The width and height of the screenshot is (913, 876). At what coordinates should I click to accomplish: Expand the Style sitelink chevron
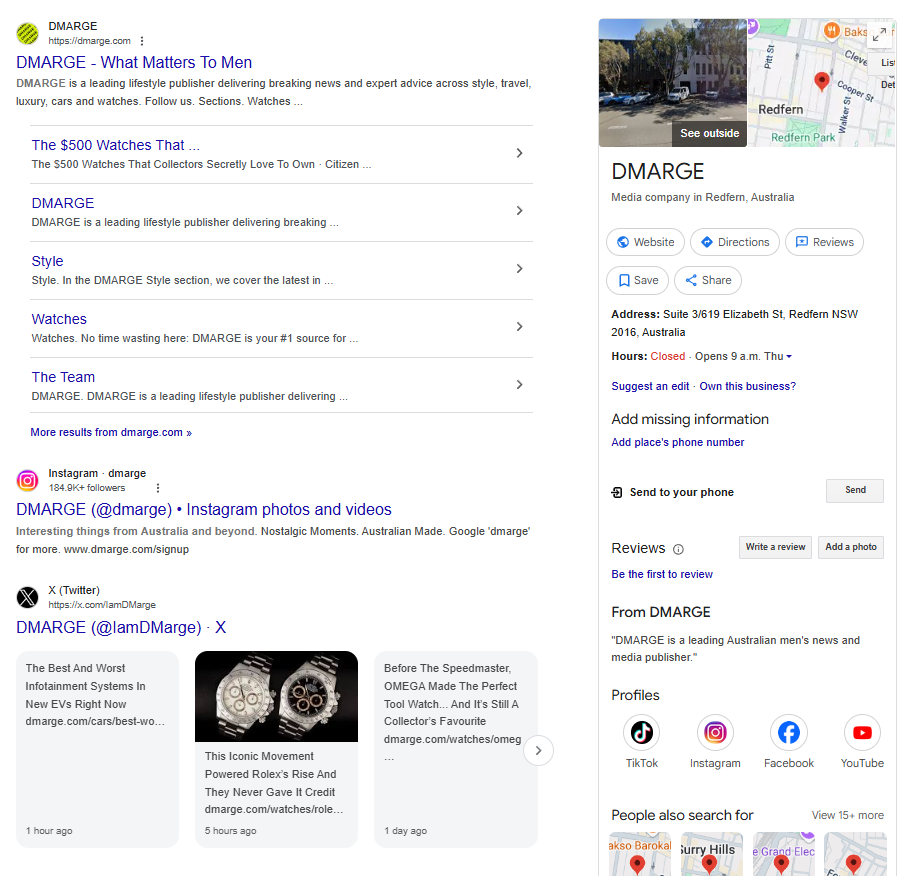519,269
